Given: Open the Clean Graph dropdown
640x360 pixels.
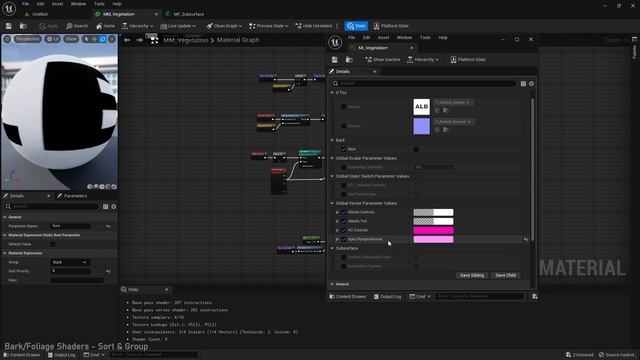Looking at the screenshot, I should pos(224,26).
